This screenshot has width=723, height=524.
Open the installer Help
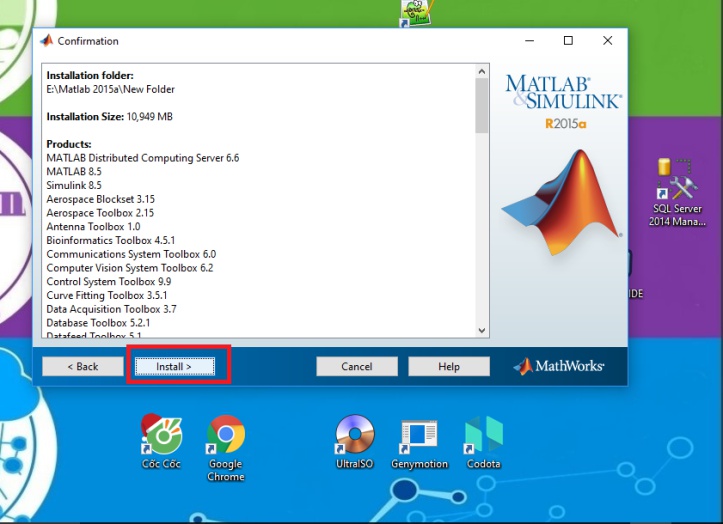coord(449,366)
